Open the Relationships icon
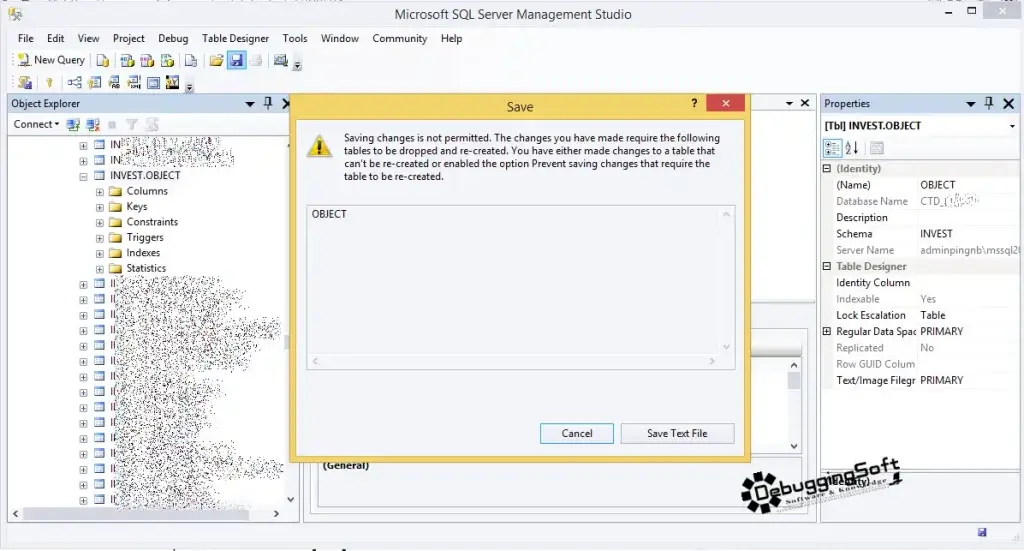This screenshot has height=551, width=1024. (74, 82)
